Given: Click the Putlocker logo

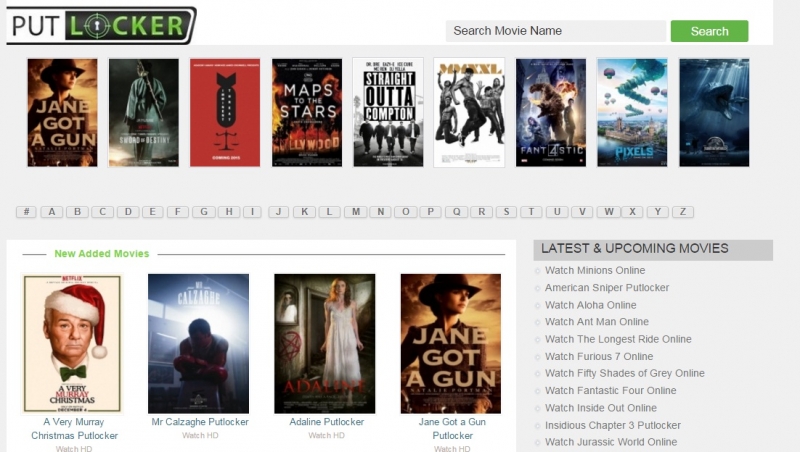Looking at the screenshot, I should [101, 26].
